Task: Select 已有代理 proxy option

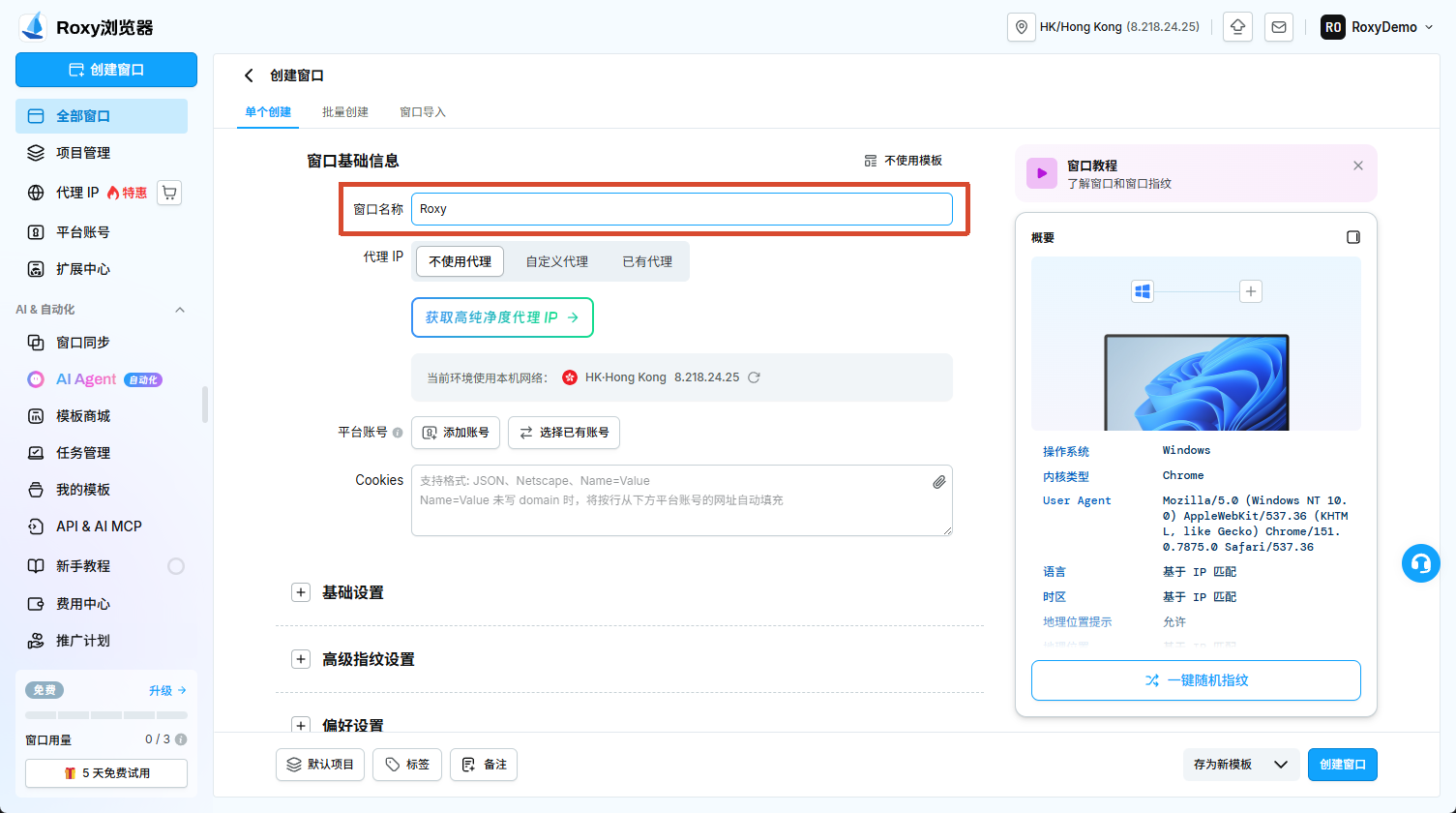Action: pos(647,261)
